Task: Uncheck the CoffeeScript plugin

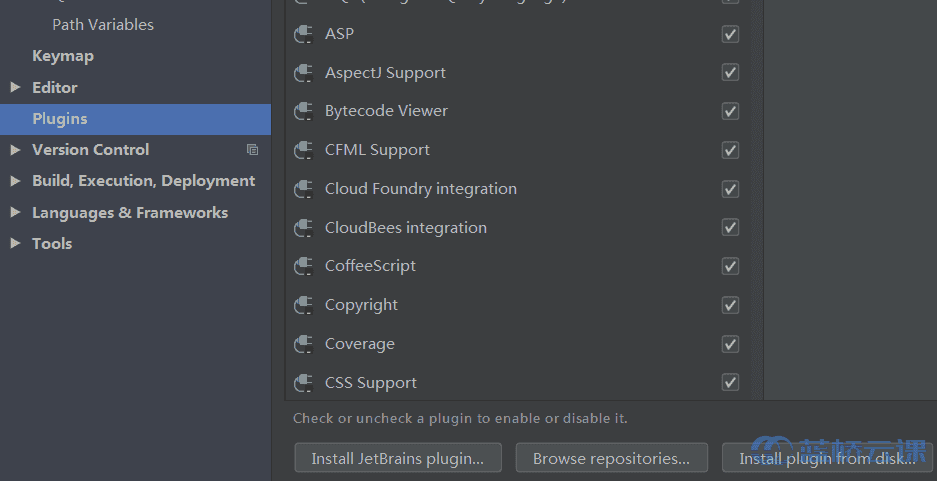Action: coord(730,266)
